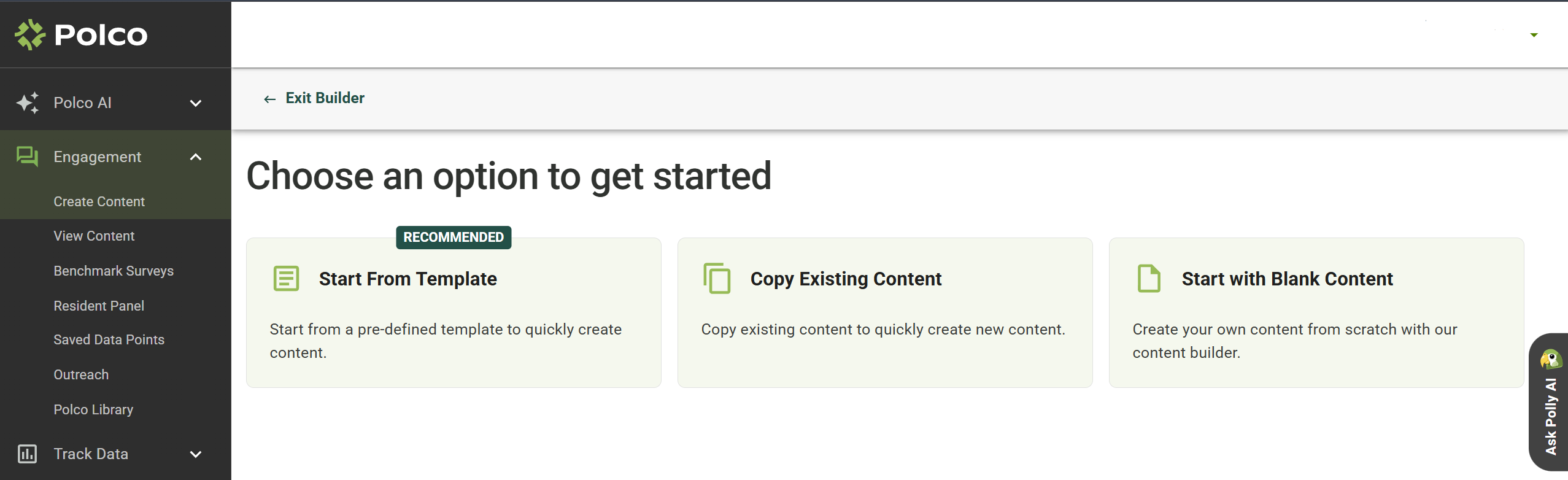Collapse the Engagement section chevron
The width and height of the screenshot is (1568, 480).
196,157
